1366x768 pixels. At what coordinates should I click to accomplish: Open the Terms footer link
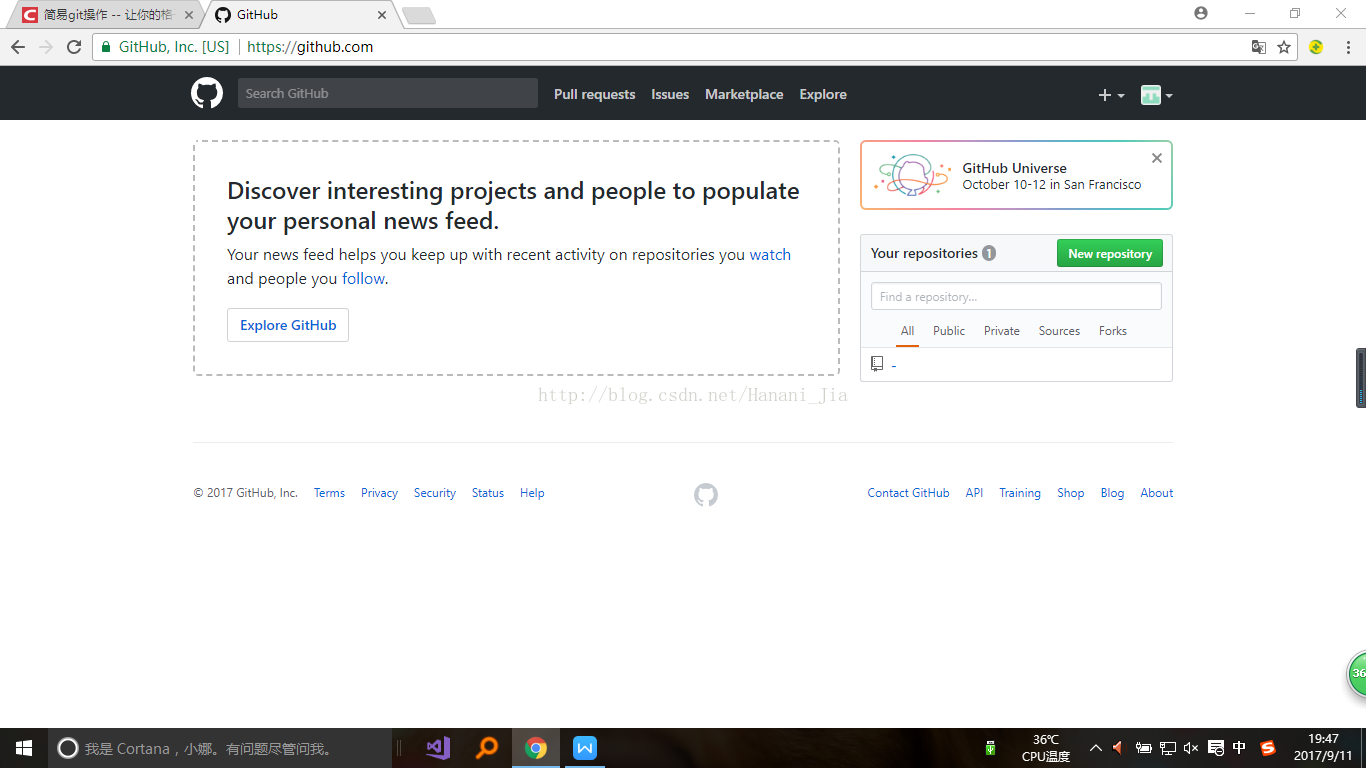click(329, 493)
